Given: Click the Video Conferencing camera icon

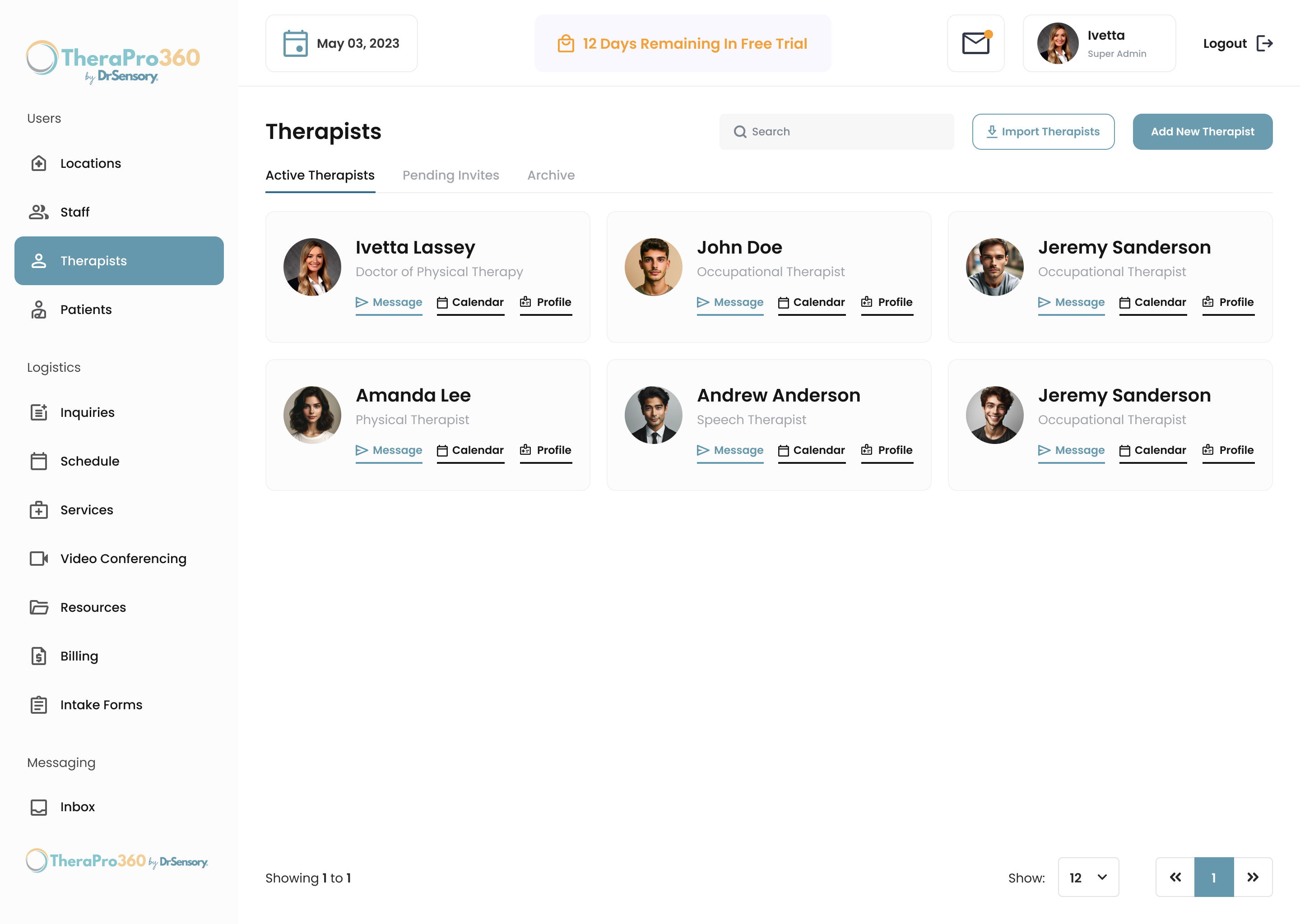Looking at the screenshot, I should (x=39, y=559).
